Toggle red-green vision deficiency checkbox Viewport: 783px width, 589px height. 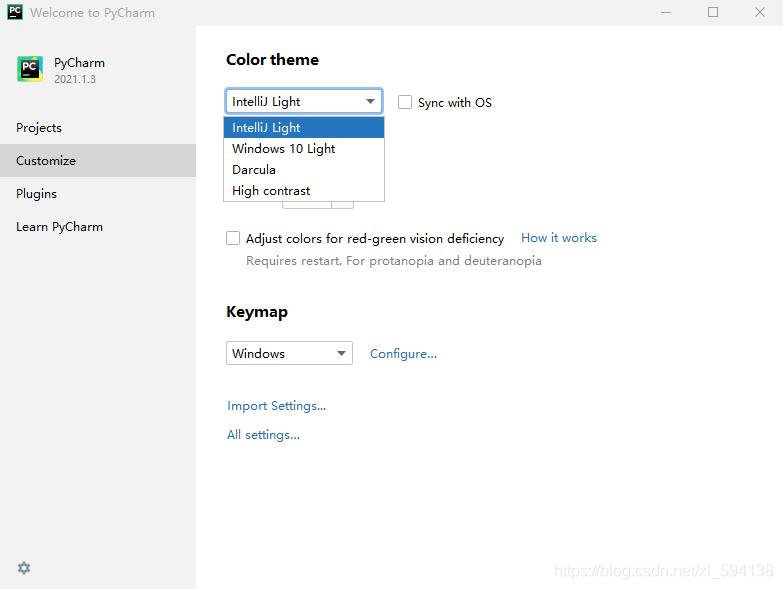click(x=233, y=238)
